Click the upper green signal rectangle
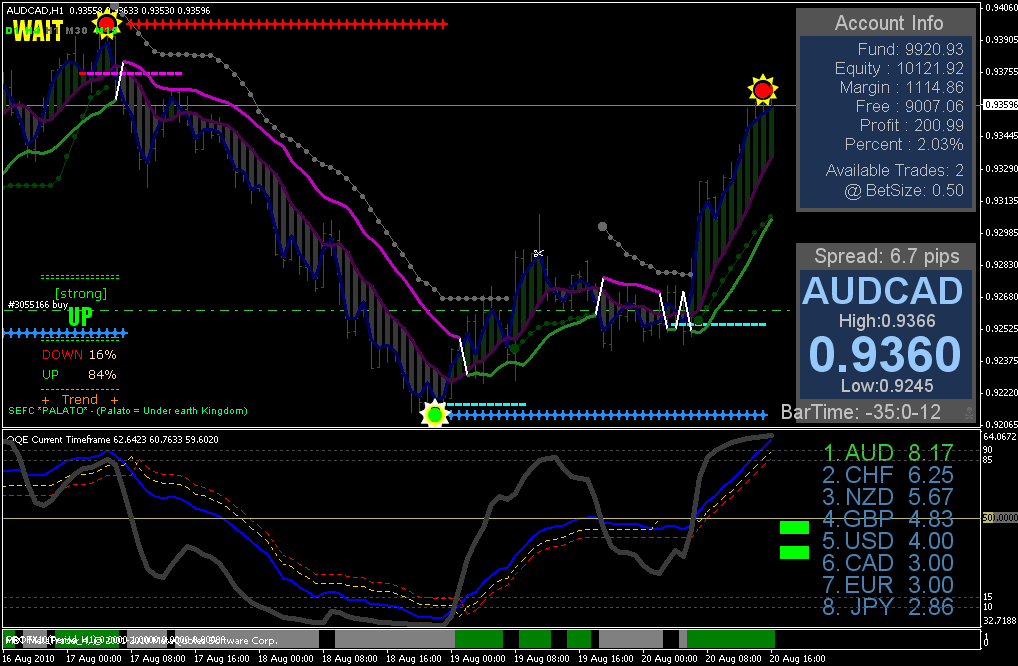Viewport: 1018px width, 666px height. click(x=794, y=527)
